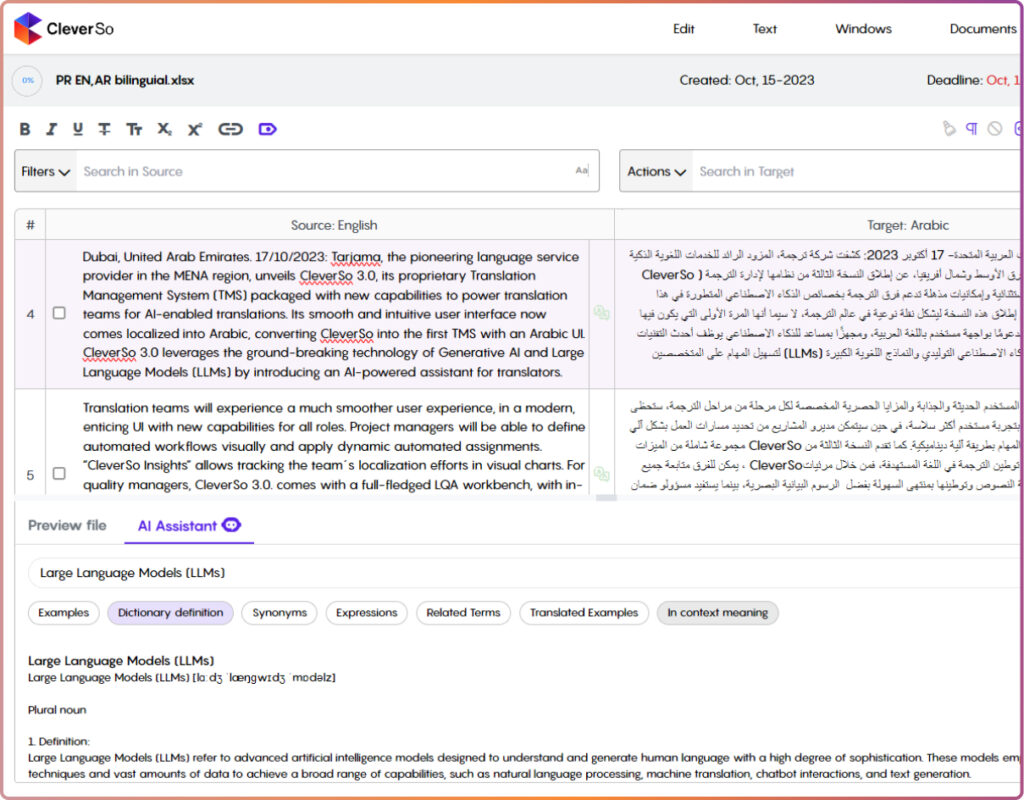Check the checkbox for segment 4
The width and height of the screenshot is (1024, 800).
[x=59, y=313]
